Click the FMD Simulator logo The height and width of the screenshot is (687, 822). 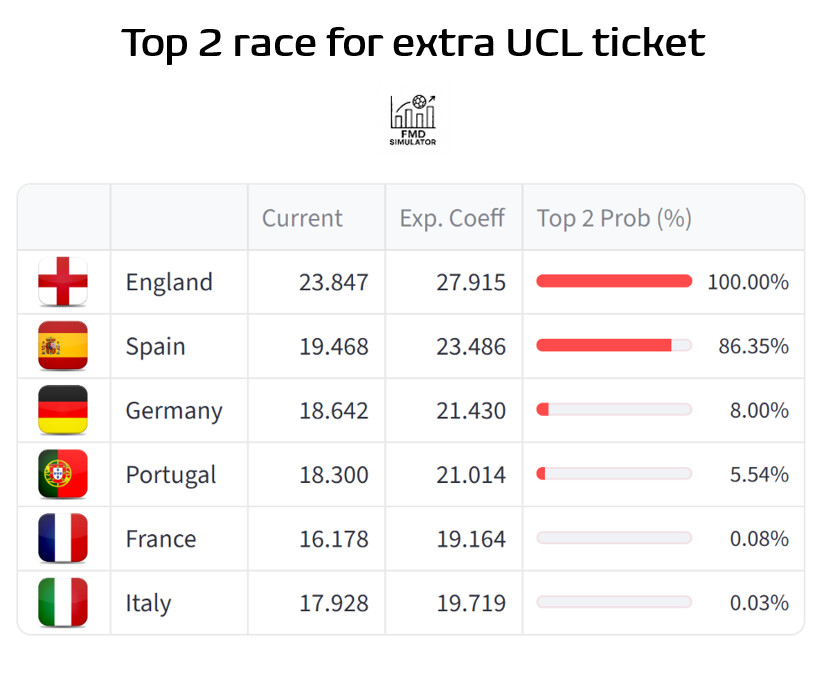412,120
